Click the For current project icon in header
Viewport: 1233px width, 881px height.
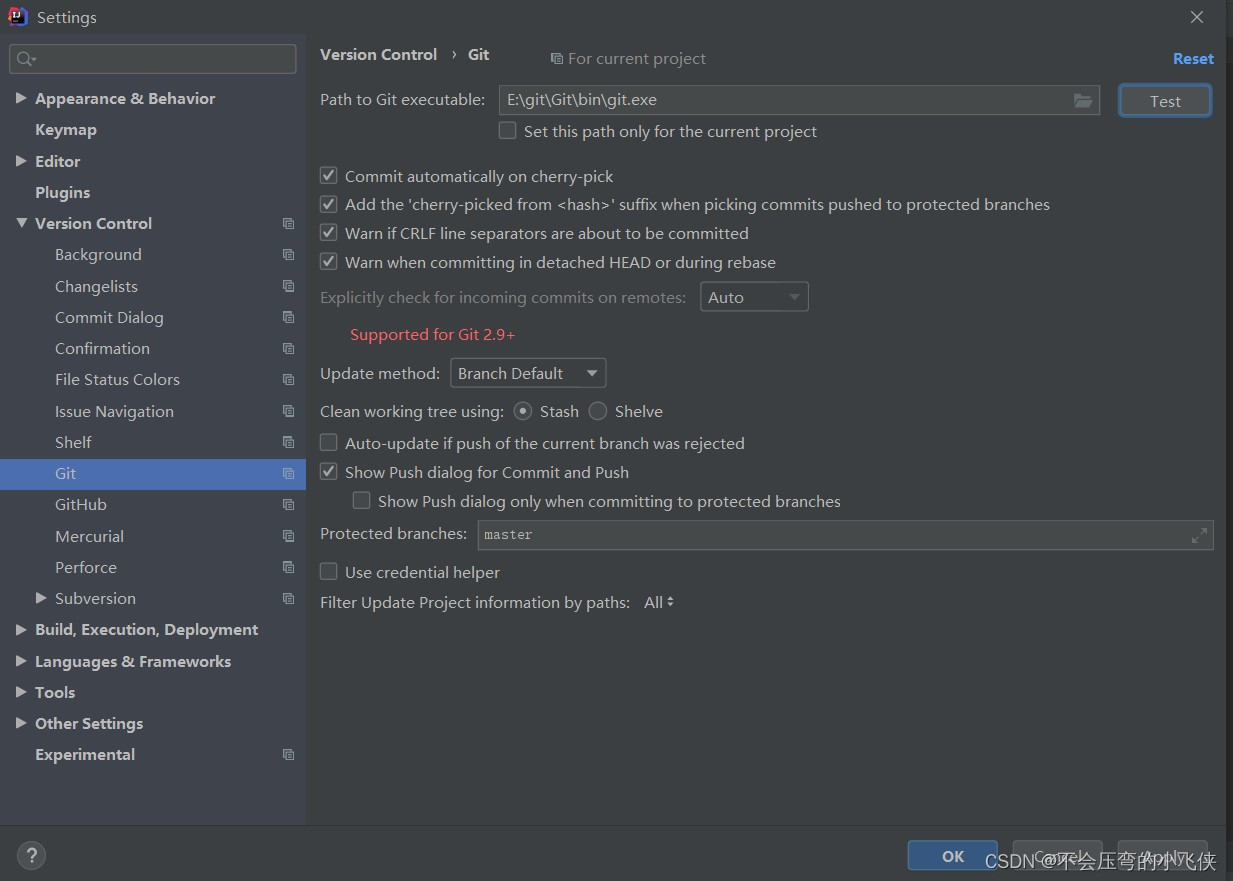[x=556, y=59]
